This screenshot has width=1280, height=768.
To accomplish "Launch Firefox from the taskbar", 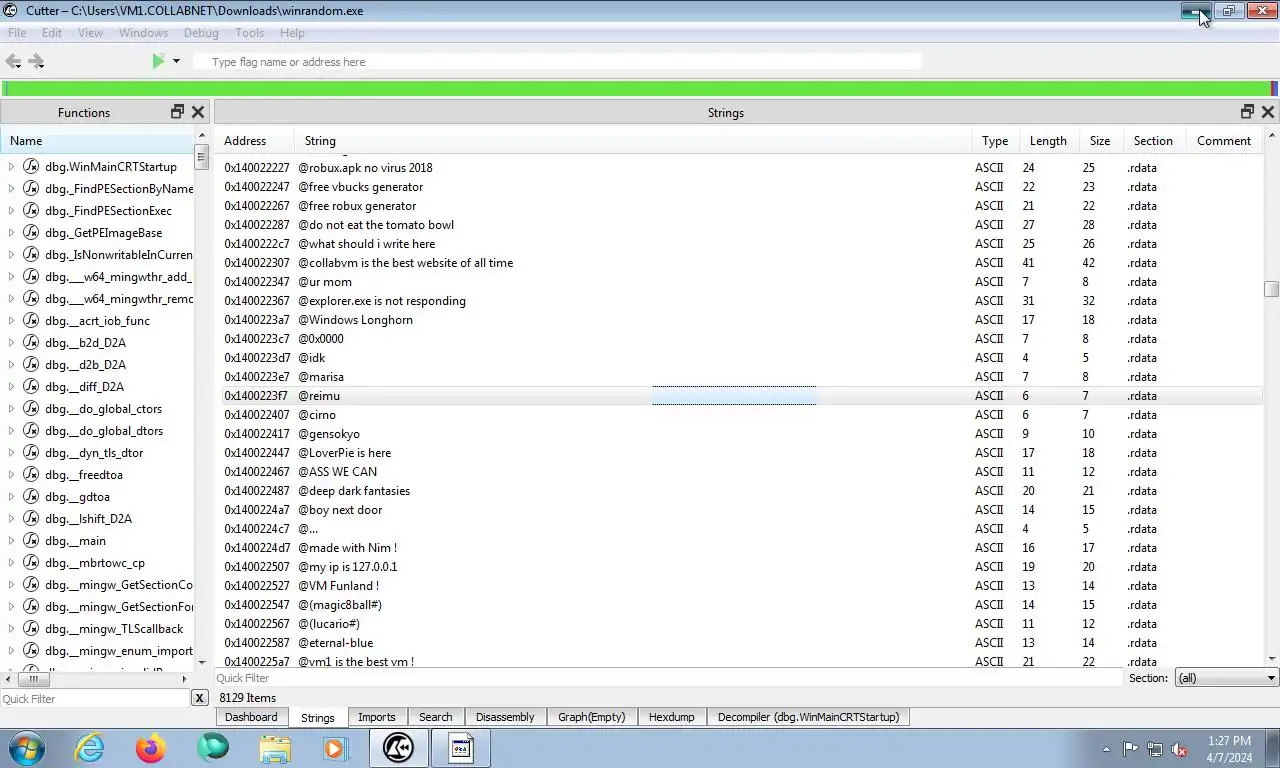I will pyautogui.click(x=151, y=747).
